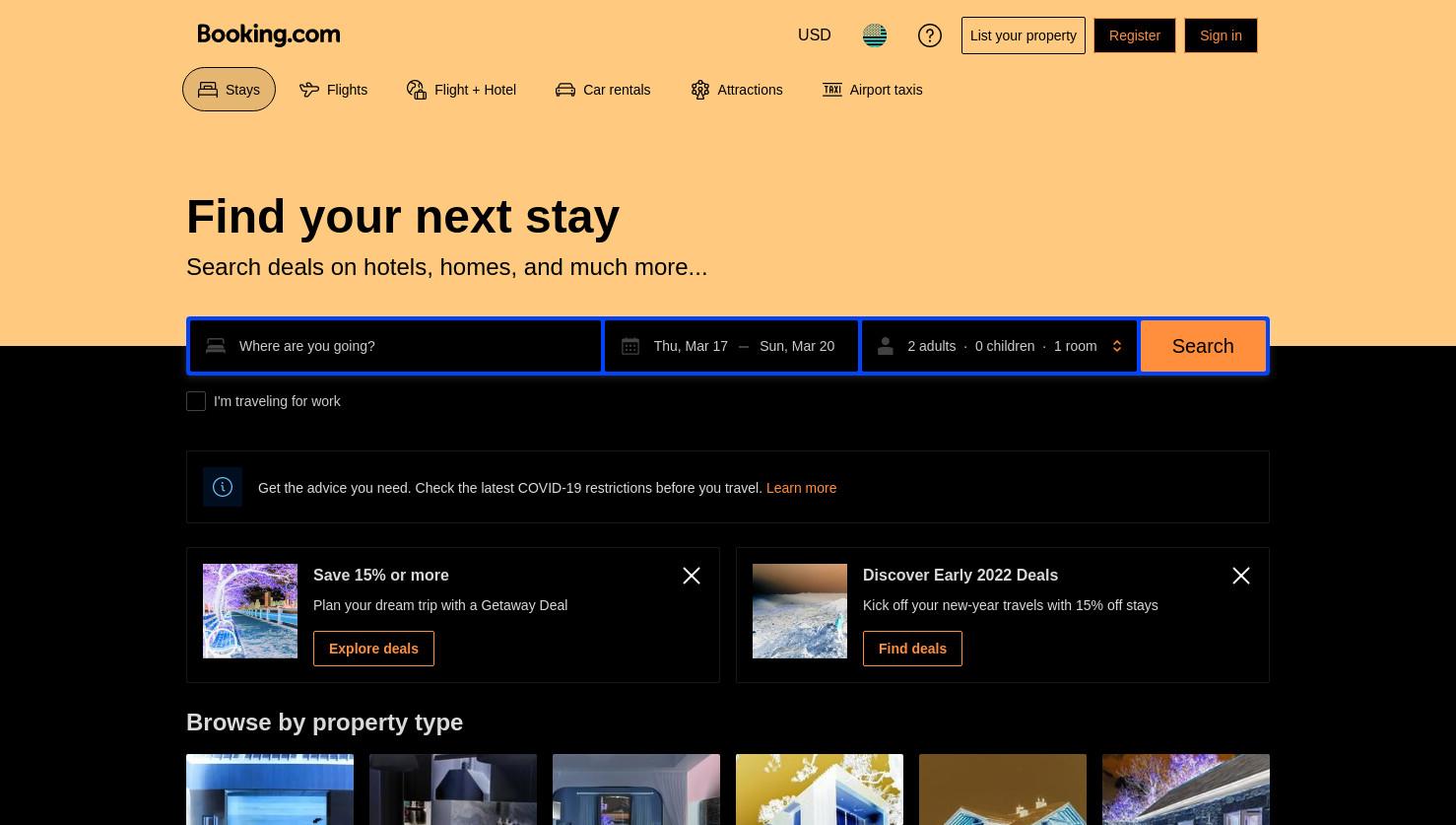Expand the guests and rooms selector arrows
The height and width of the screenshot is (825, 1456).
click(1117, 346)
